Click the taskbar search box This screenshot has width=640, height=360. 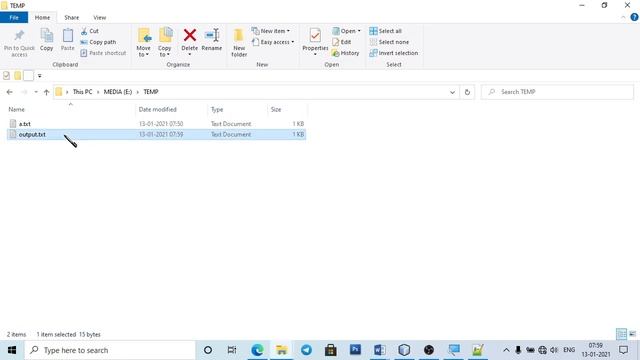(x=110, y=350)
